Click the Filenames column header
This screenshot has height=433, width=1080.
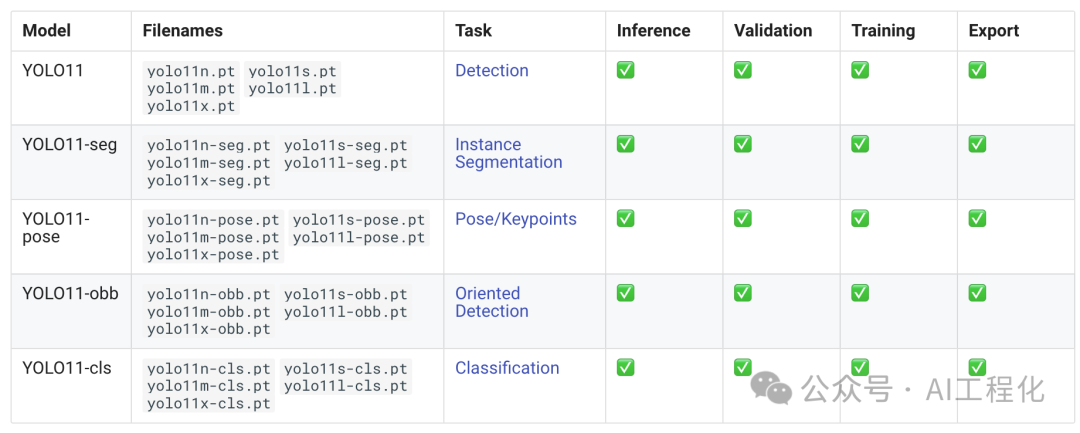click(183, 31)
